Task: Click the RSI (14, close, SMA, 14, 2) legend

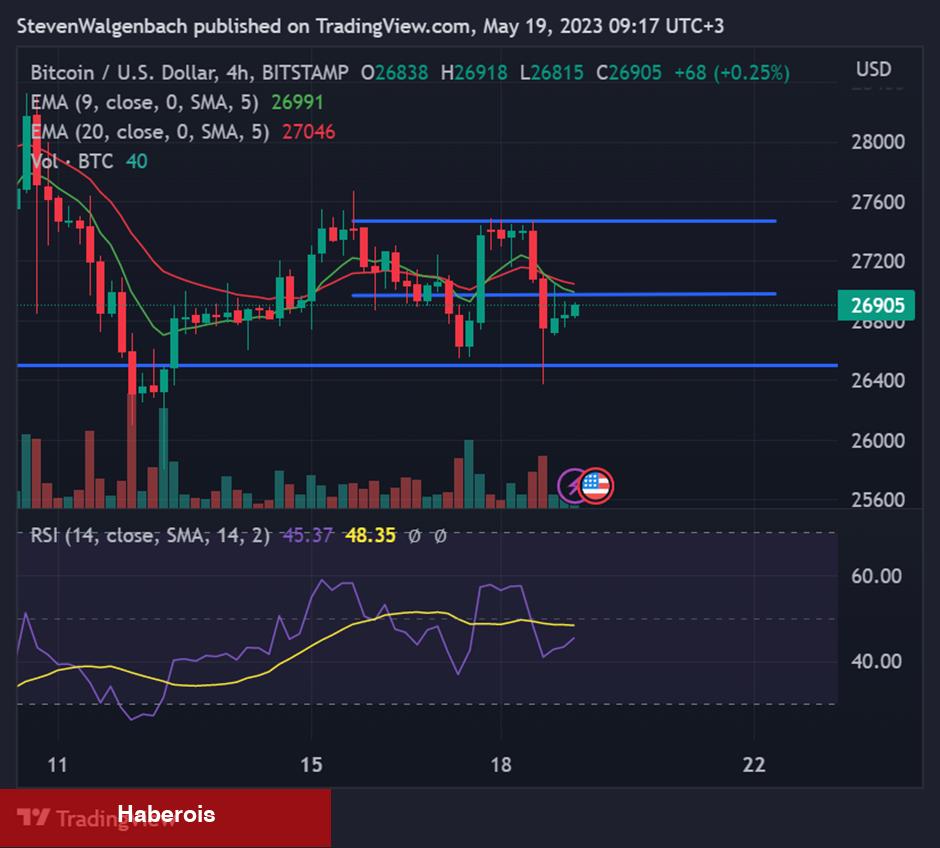Action: pyautogui.click(x=150, y=535)
